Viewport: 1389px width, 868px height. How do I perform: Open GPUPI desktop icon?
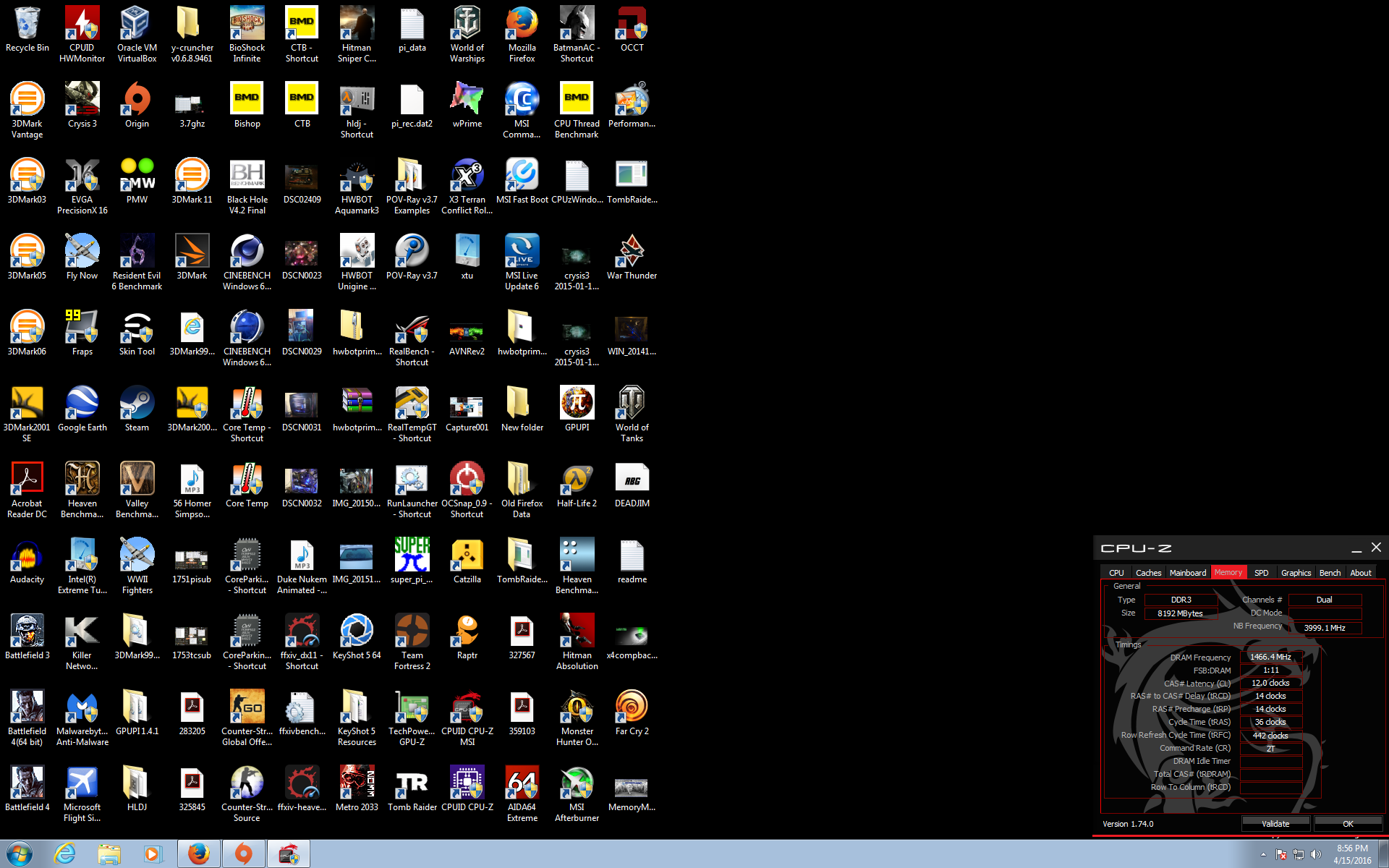[x=577, y=409]
